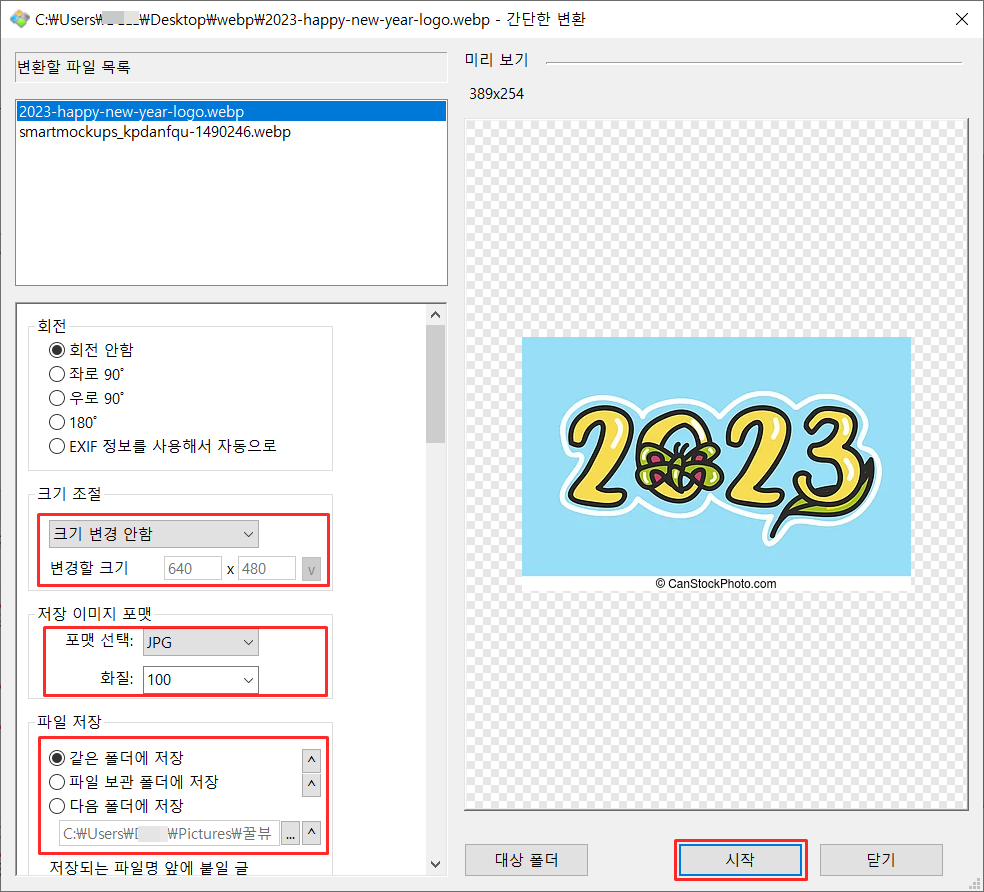The image size is (984, 892).
Task: Close the 간단한 변환 window
Action: point(962,19)
